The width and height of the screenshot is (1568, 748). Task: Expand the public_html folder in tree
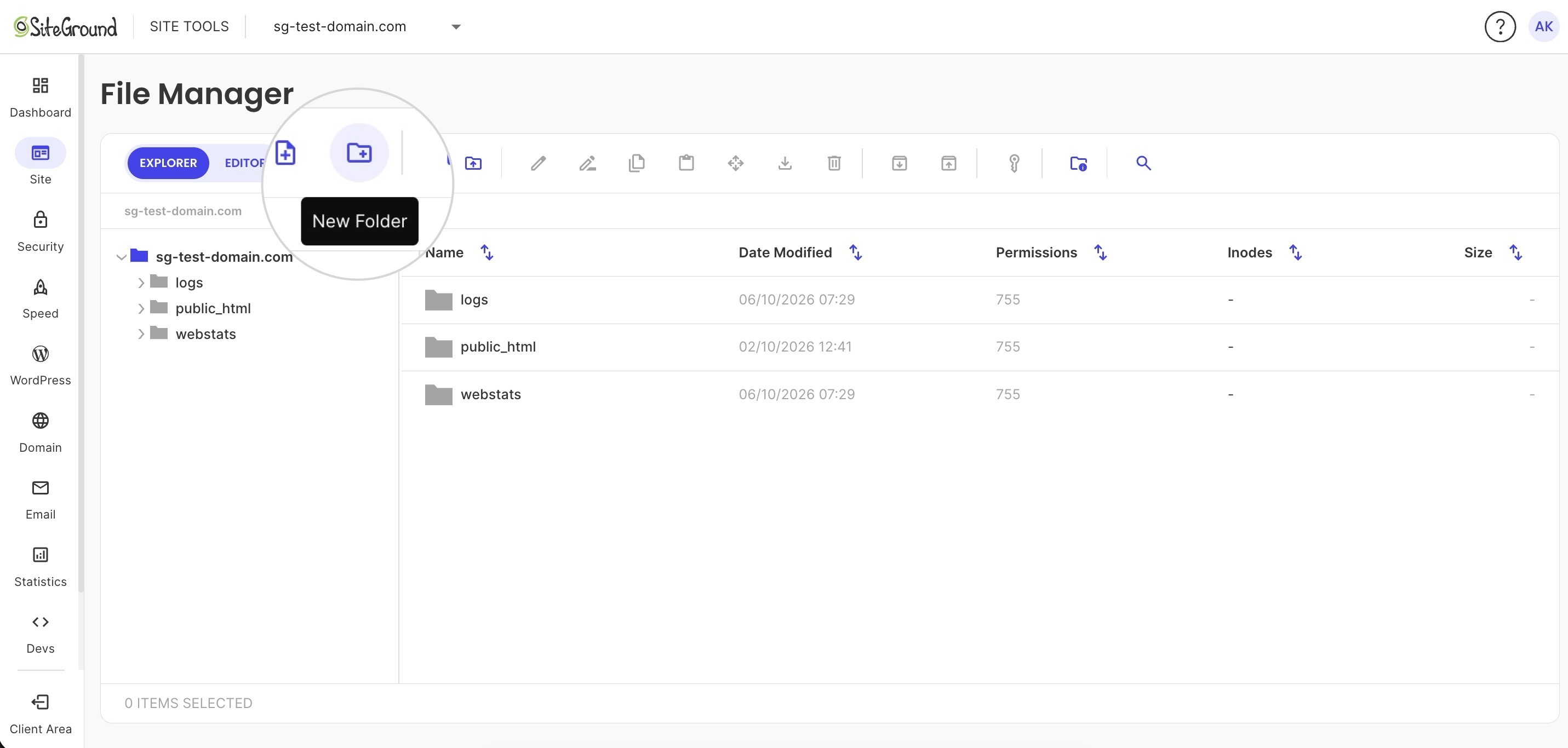click(141, 309)
